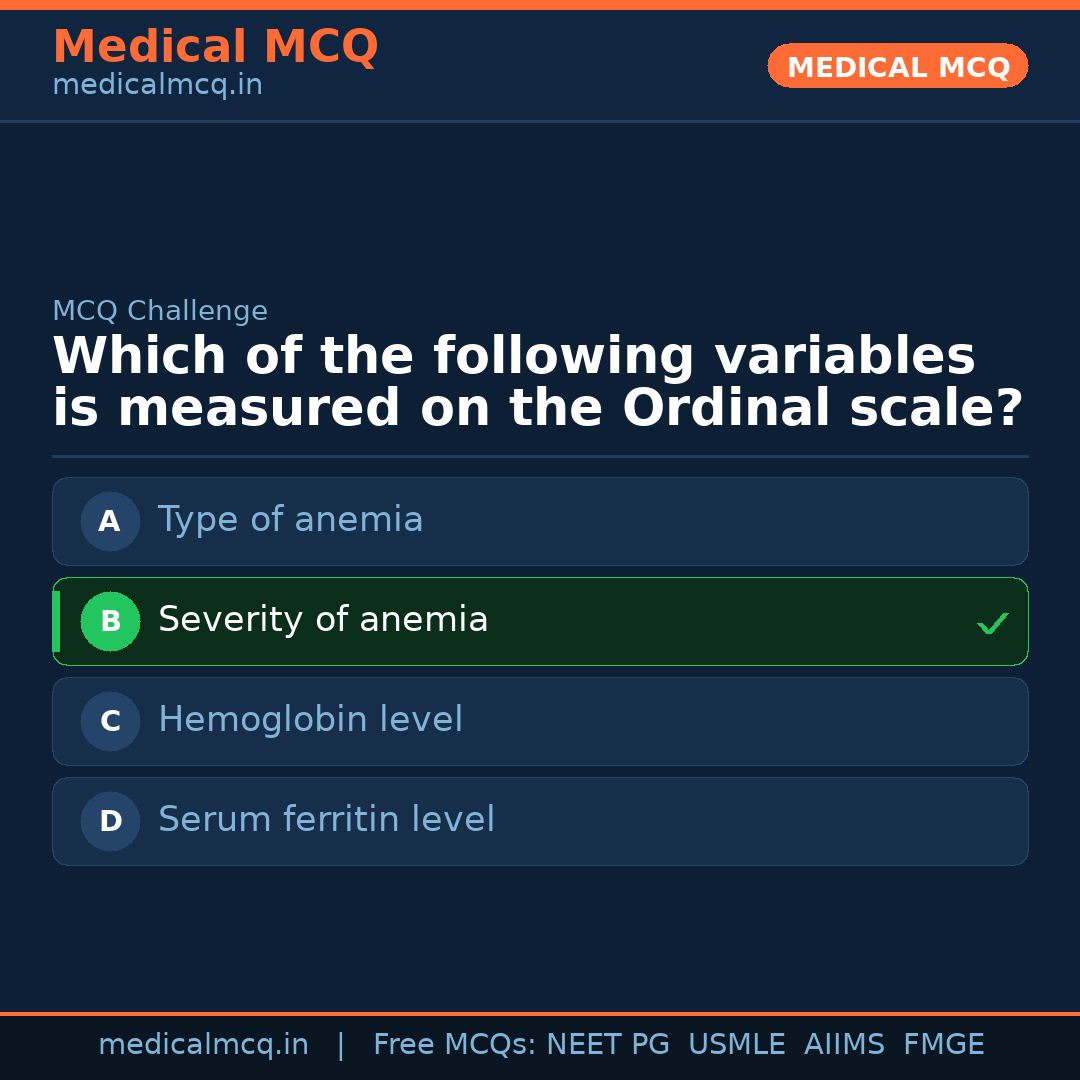Click the circled letter A badge

click(110, 521)
